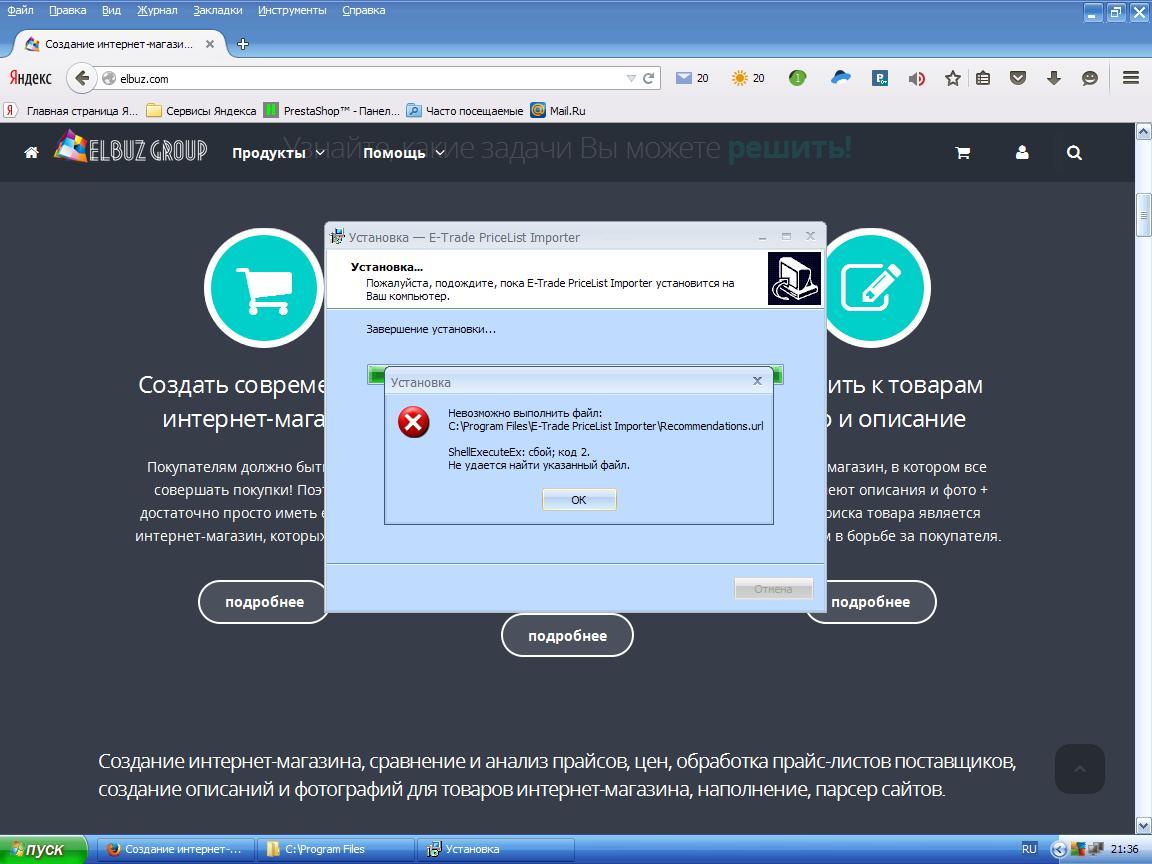Click the middle подробнее button below the installer
Image resolution: width=1152 pixels, height=864 pixels.
click(567, 636)
